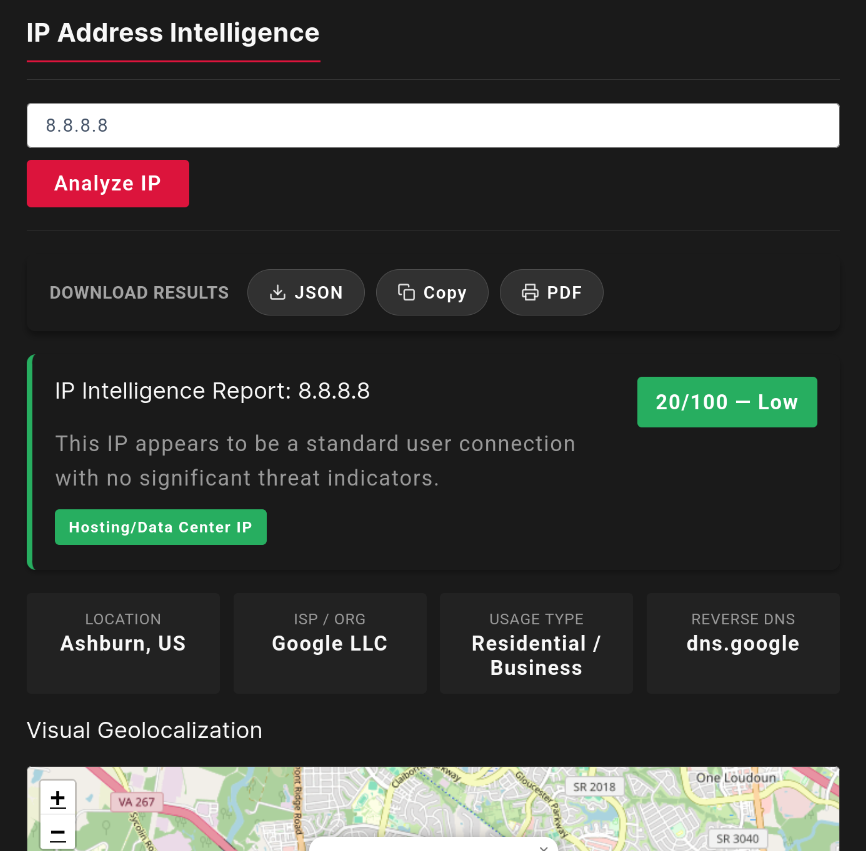The height and width of the screenshot is (851, 866).
Task: Click the IP Intelligence Report title
Action: point(213,391)
